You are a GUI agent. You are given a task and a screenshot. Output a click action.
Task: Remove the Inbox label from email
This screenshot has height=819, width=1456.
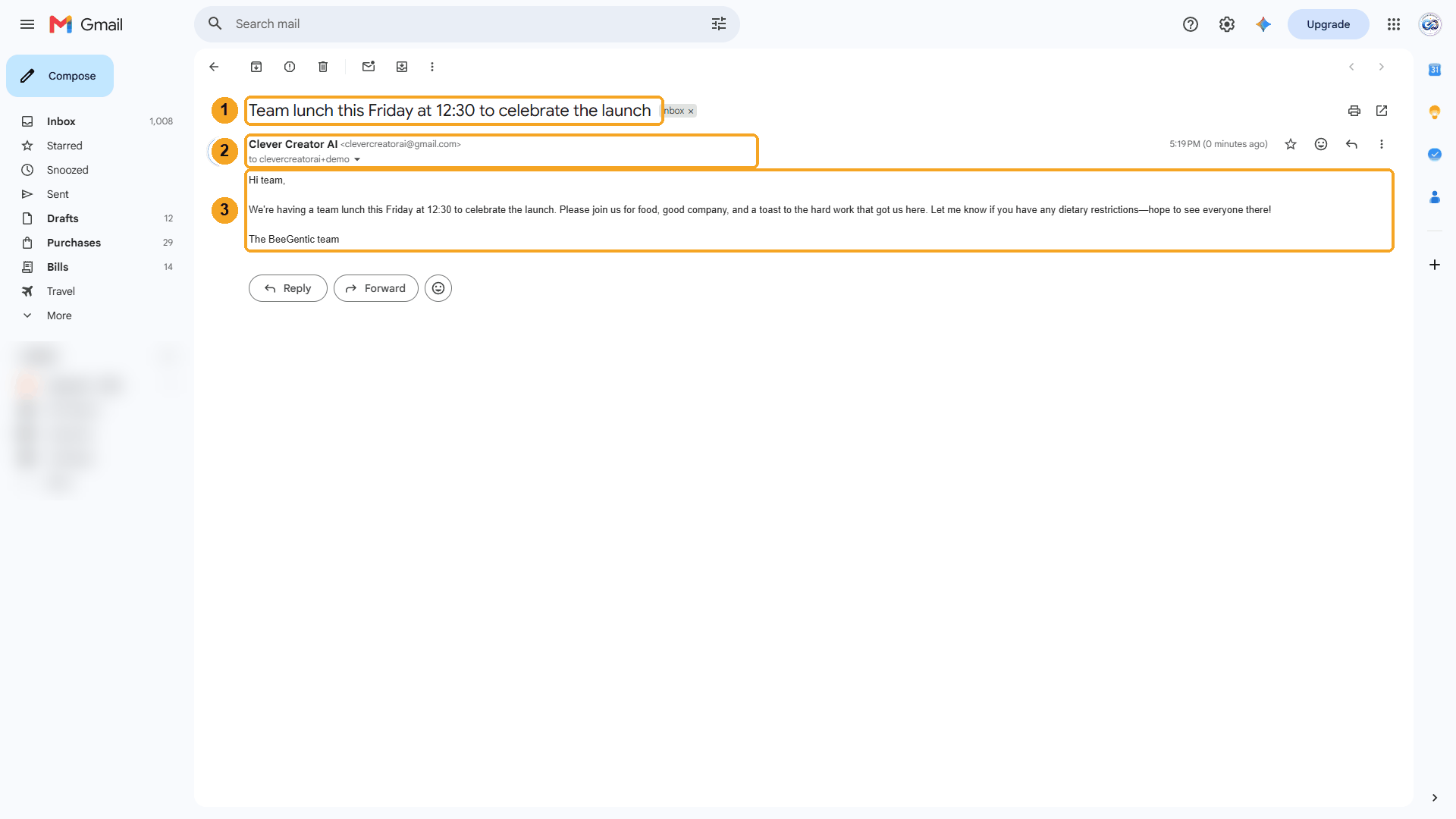click(x=691, y=111)
